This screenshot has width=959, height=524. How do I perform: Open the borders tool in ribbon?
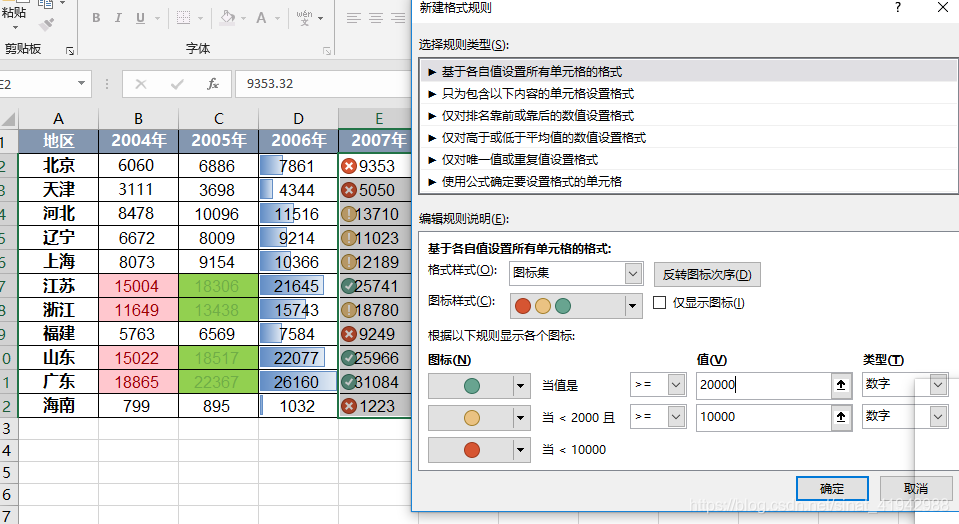(183, 18)
